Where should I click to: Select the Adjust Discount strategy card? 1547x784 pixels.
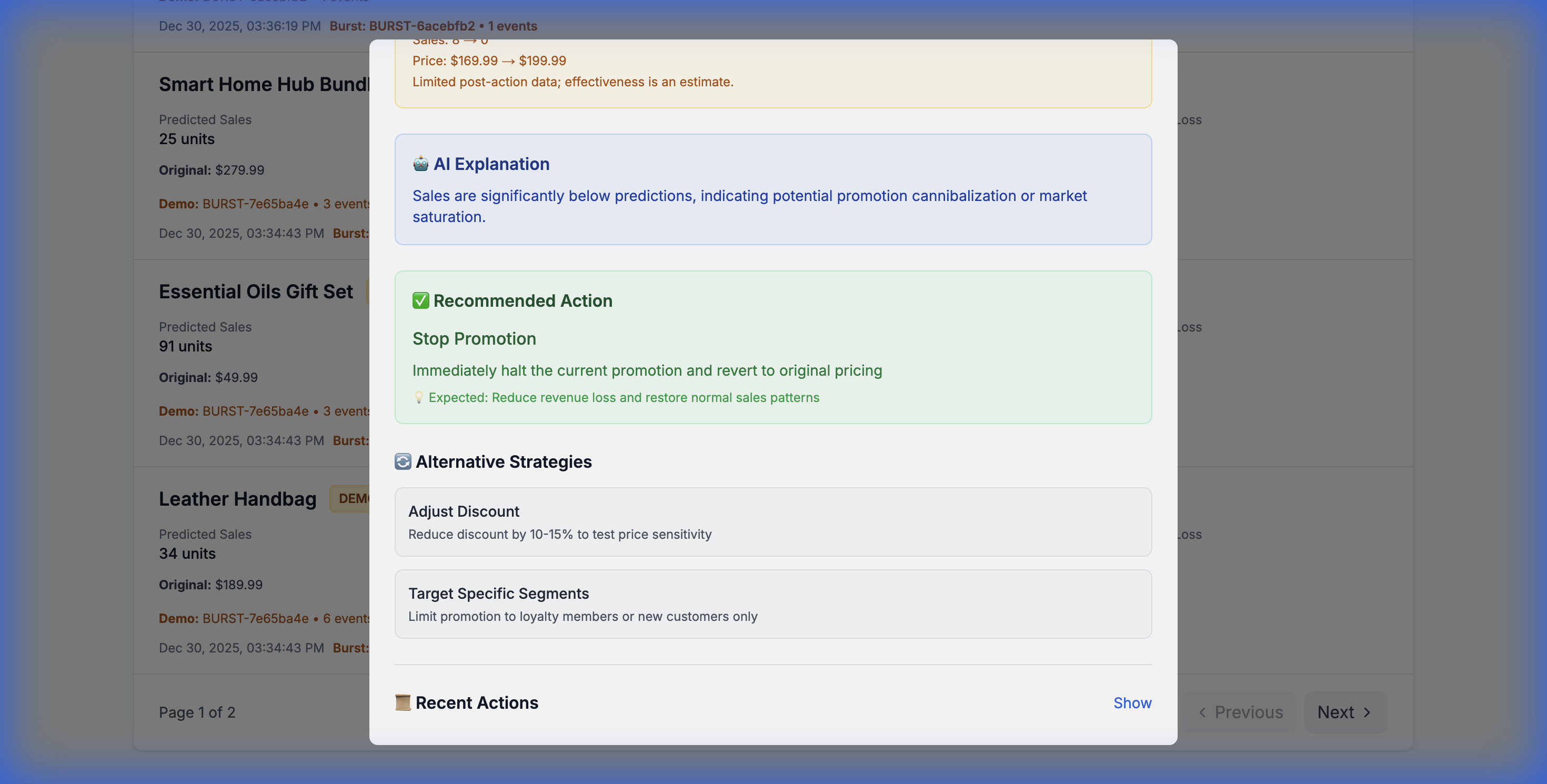pyautogui.click(x=773, y=522)
